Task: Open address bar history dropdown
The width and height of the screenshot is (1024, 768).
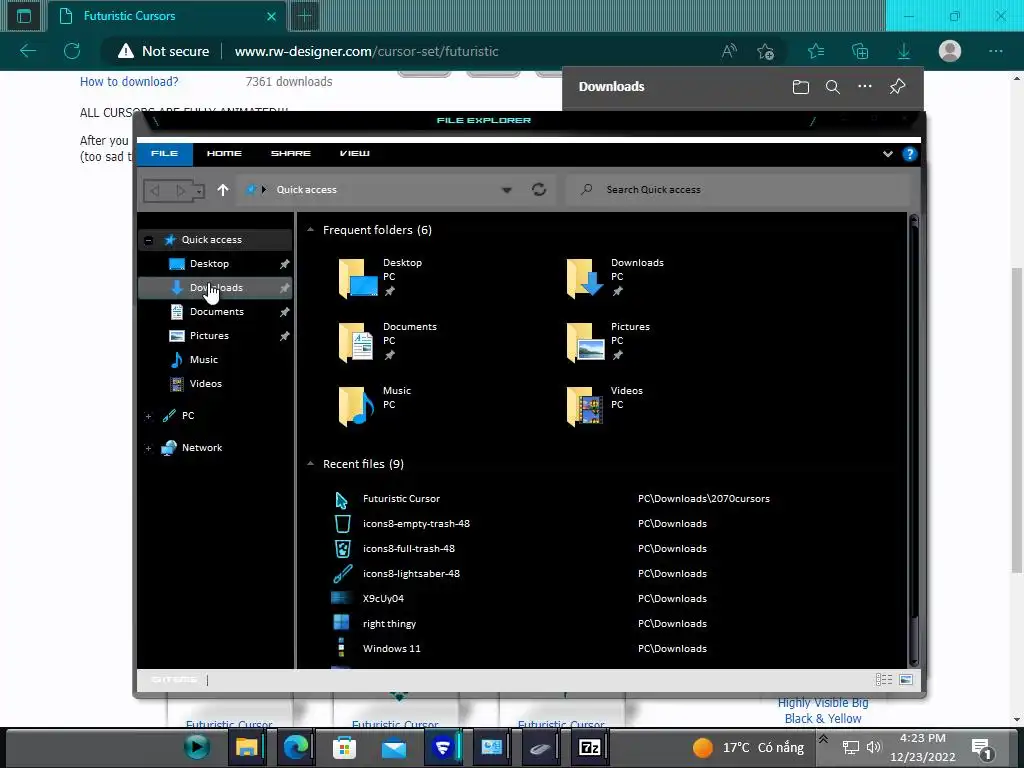Action: tap(506, 190)
